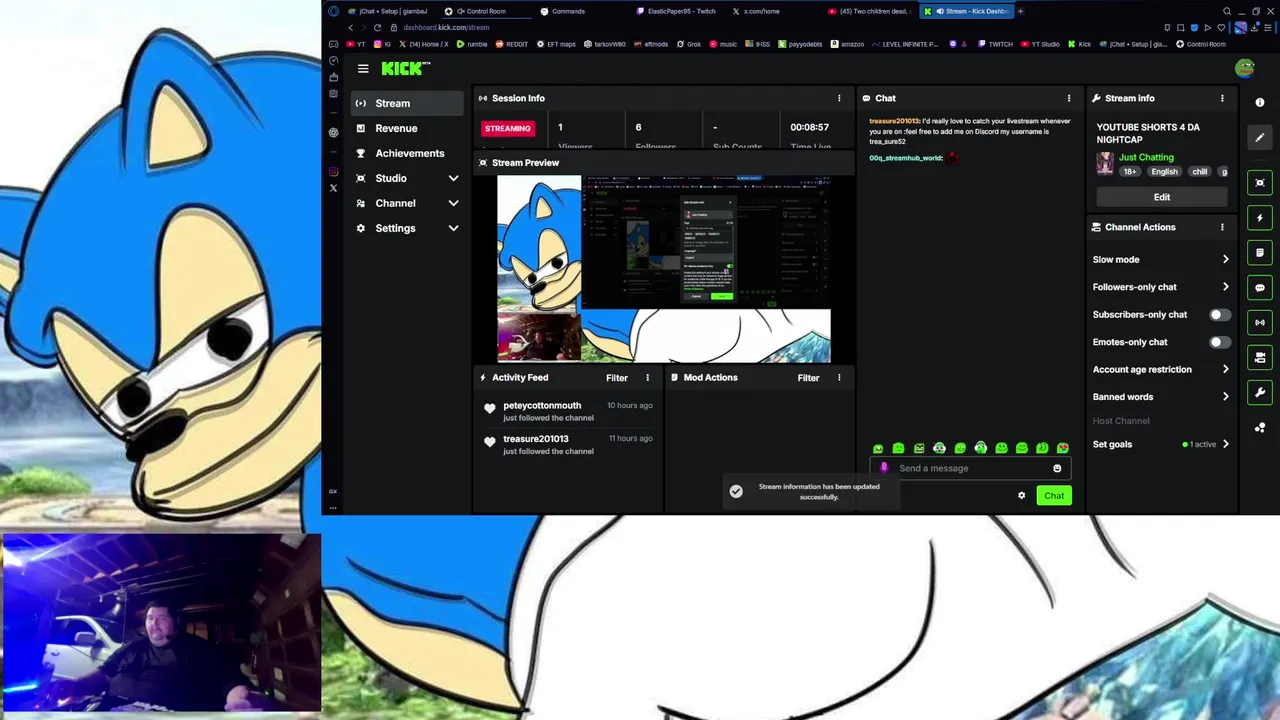The height and width of the screenshot is (720, 1280).
Task: Open Set goals settings
Action: (1161, 444)
